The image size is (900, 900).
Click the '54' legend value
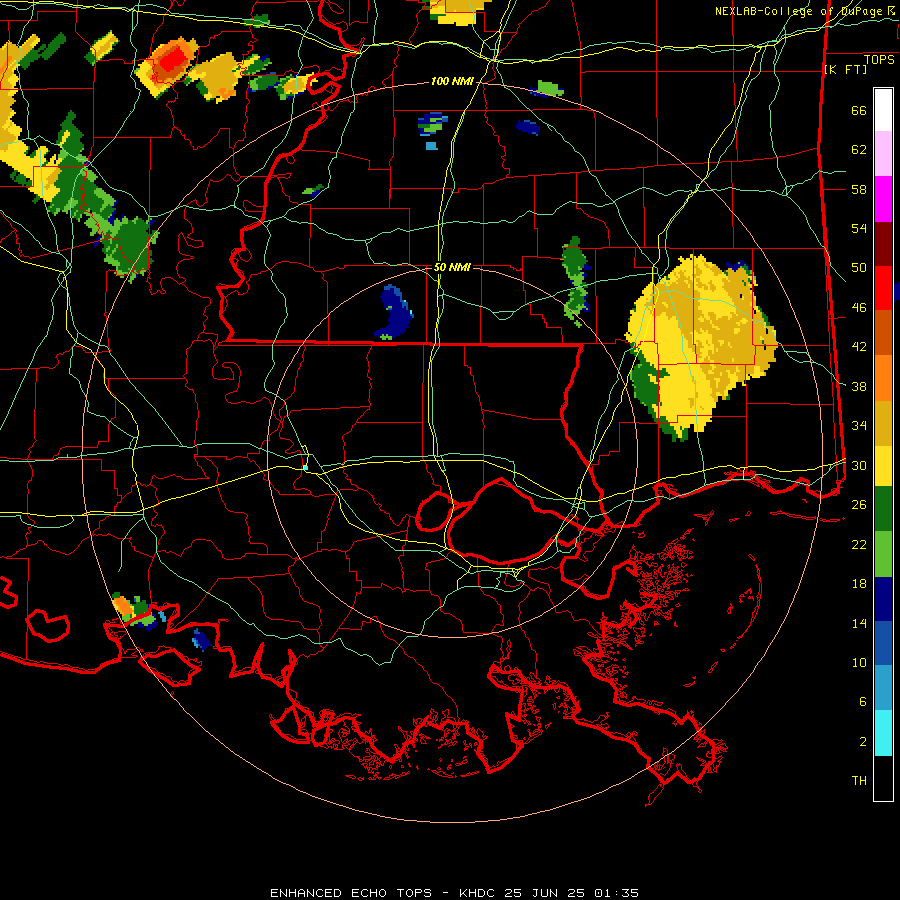pos(859,228)
